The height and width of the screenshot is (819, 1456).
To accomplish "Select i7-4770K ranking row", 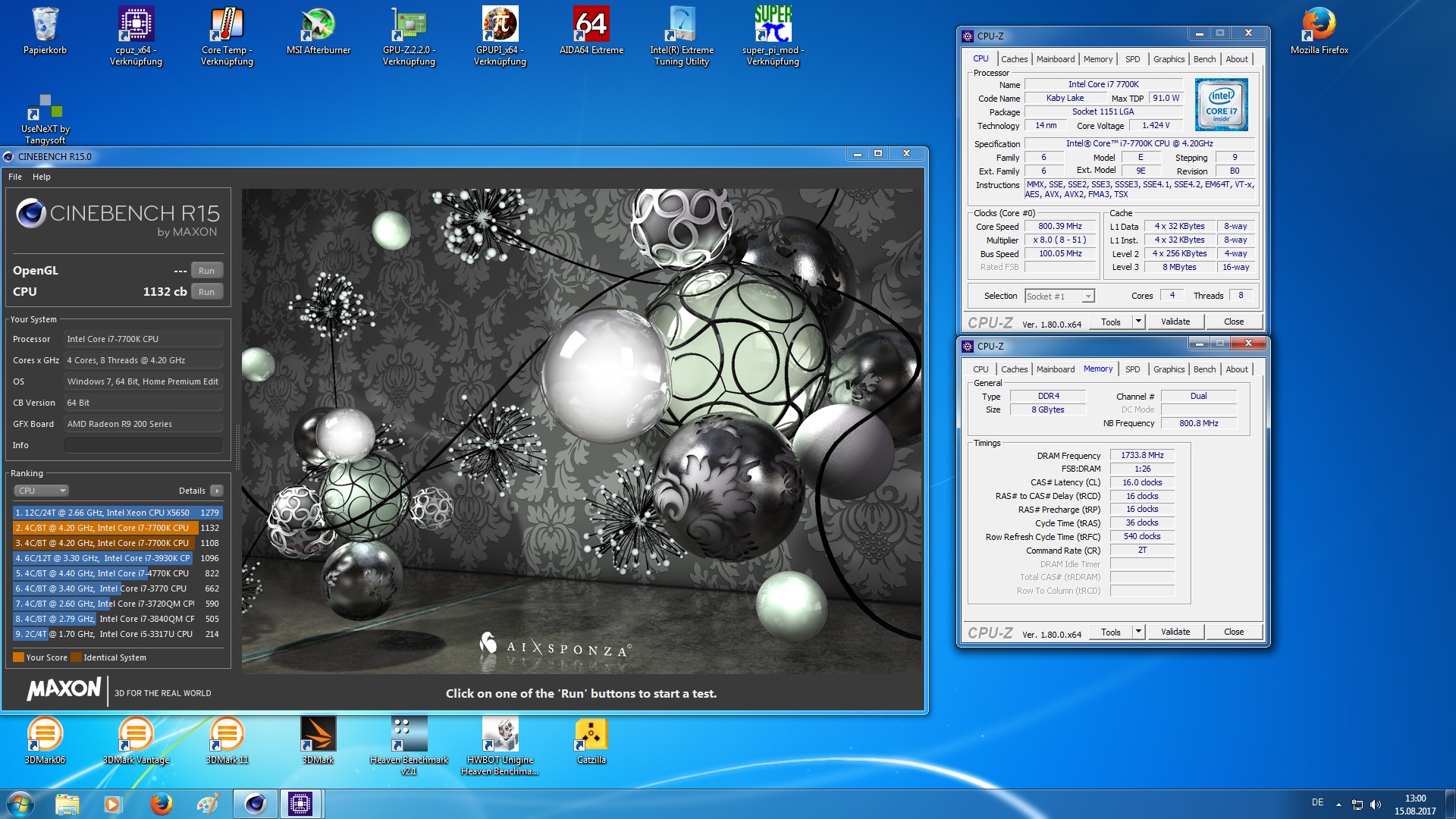I will tap(118, 573).
